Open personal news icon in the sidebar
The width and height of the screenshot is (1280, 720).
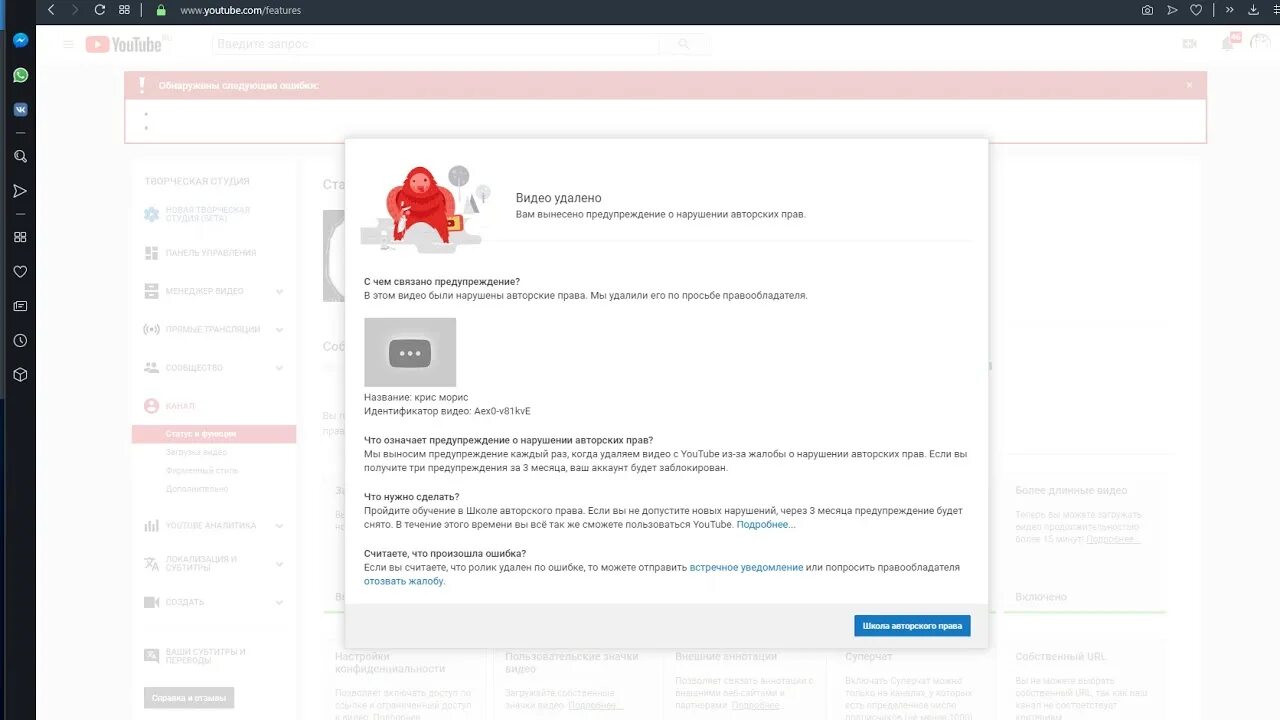20,306
